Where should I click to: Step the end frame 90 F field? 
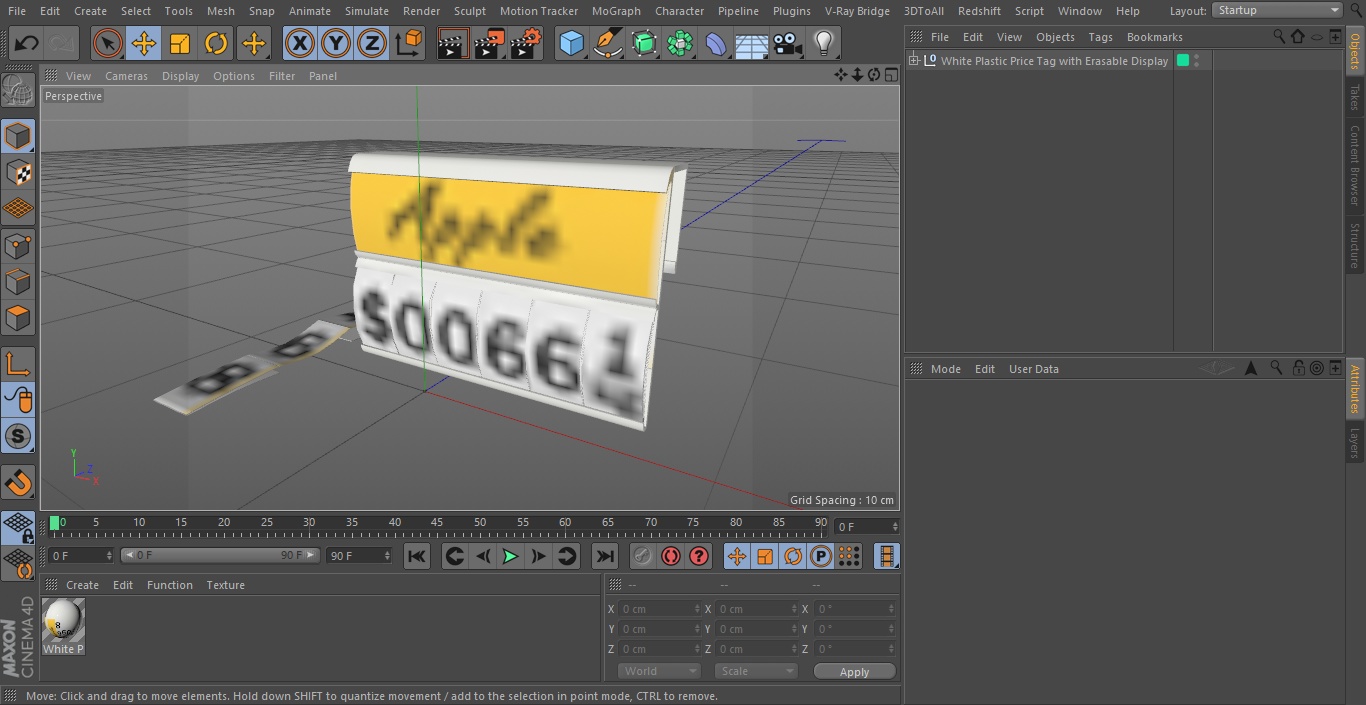(359, 555)
